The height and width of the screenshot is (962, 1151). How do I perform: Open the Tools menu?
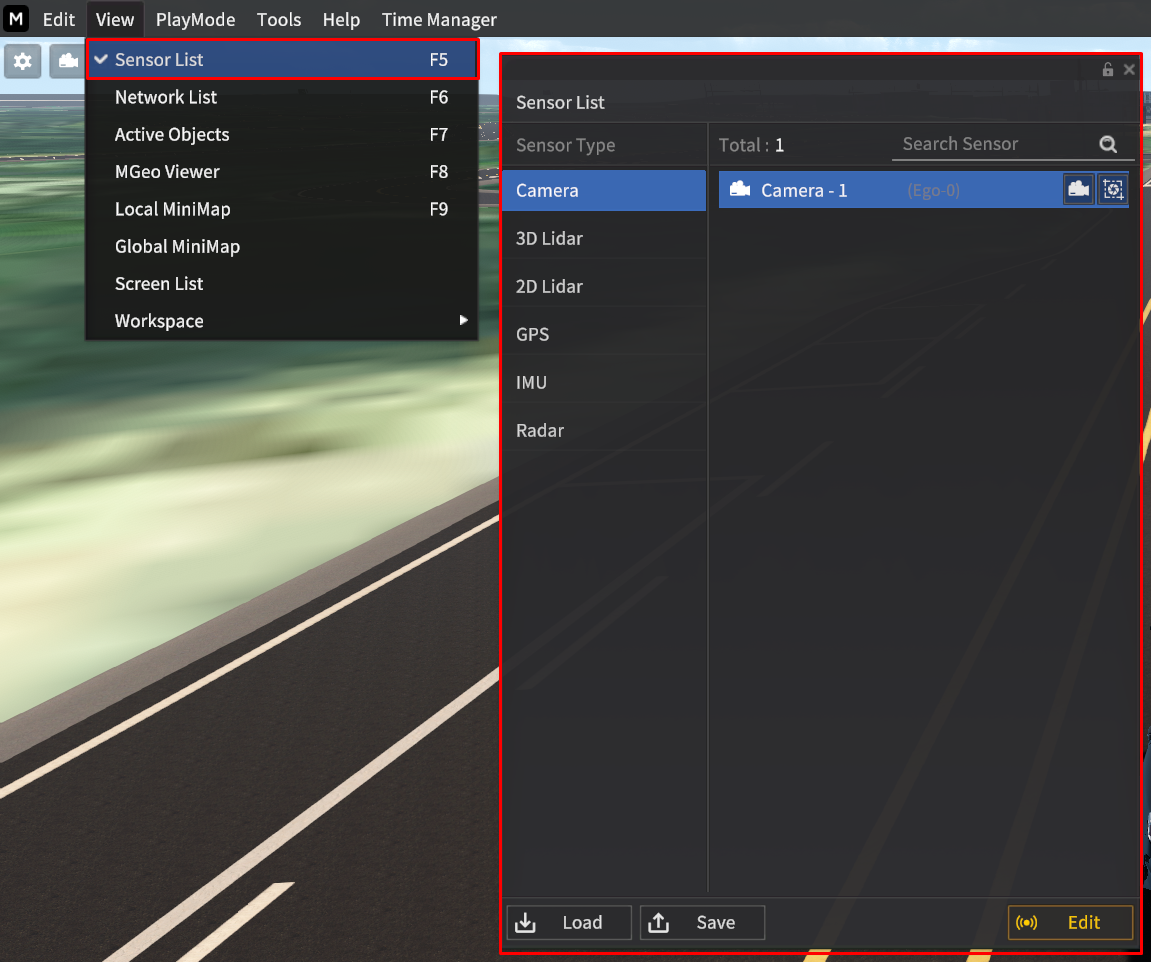coord(279,20)
